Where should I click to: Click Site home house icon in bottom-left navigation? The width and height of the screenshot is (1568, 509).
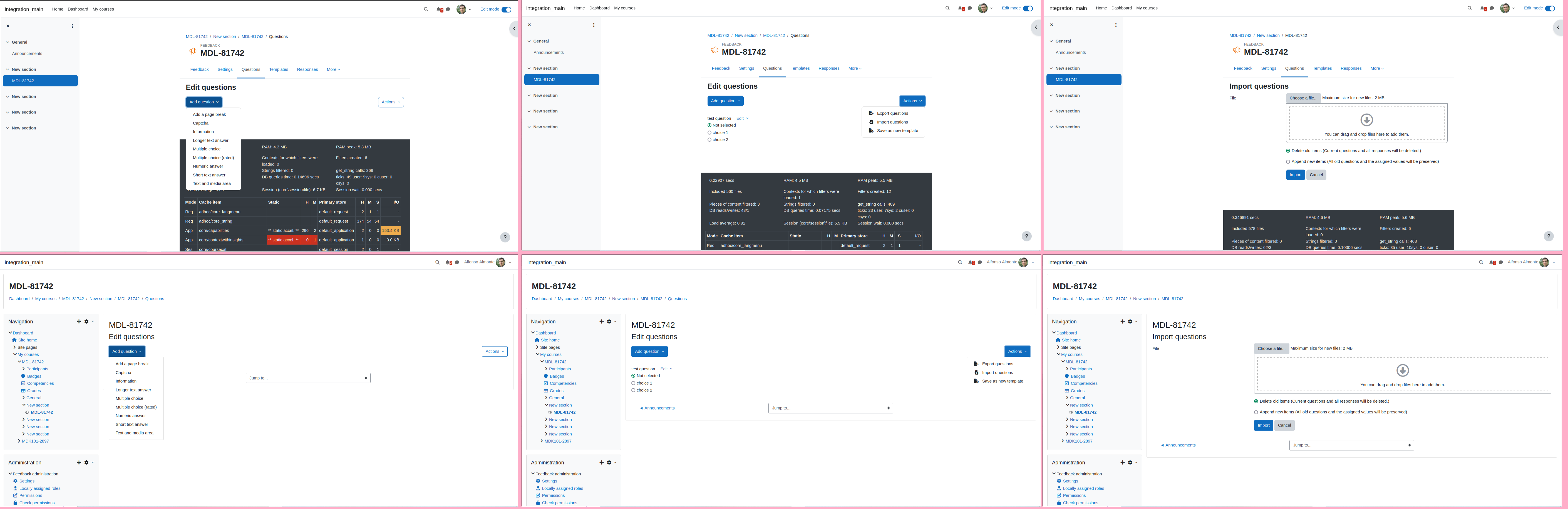click(x=15, y=340)
